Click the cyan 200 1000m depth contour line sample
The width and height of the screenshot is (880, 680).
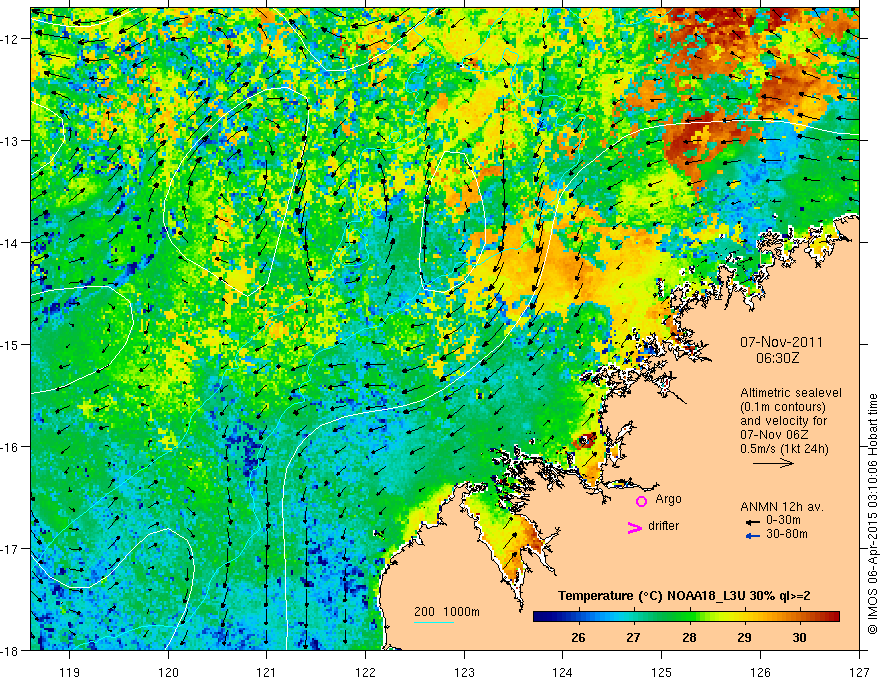tap(434, 622)
